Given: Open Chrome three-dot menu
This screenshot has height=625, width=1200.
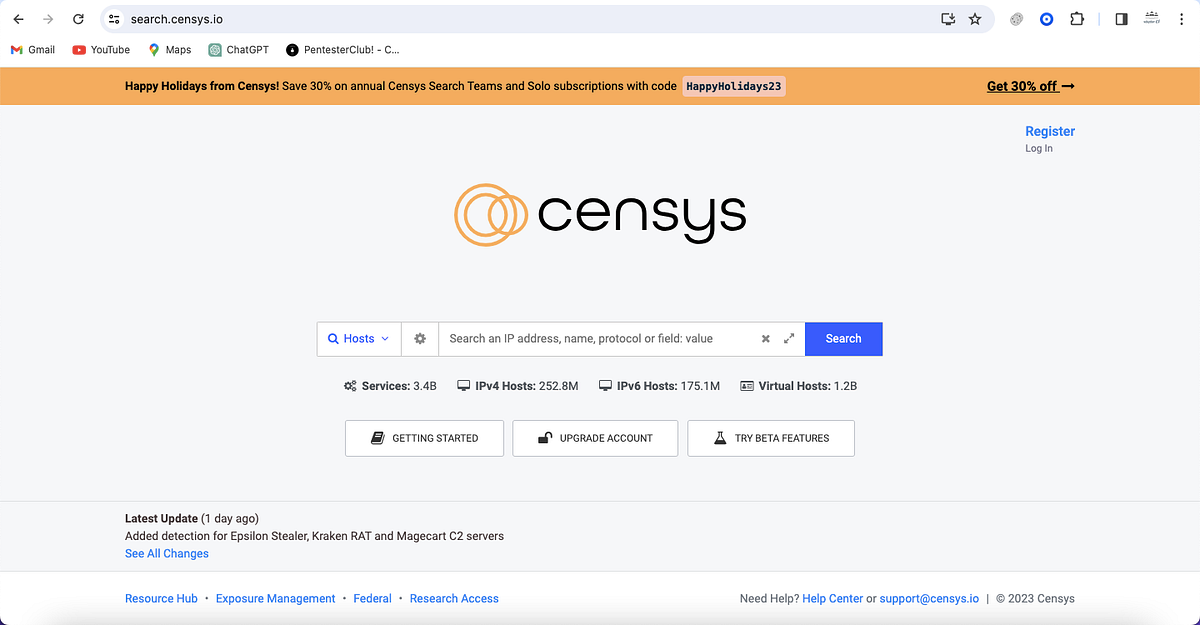Looking at the screenshot, I should (1182, 19).
